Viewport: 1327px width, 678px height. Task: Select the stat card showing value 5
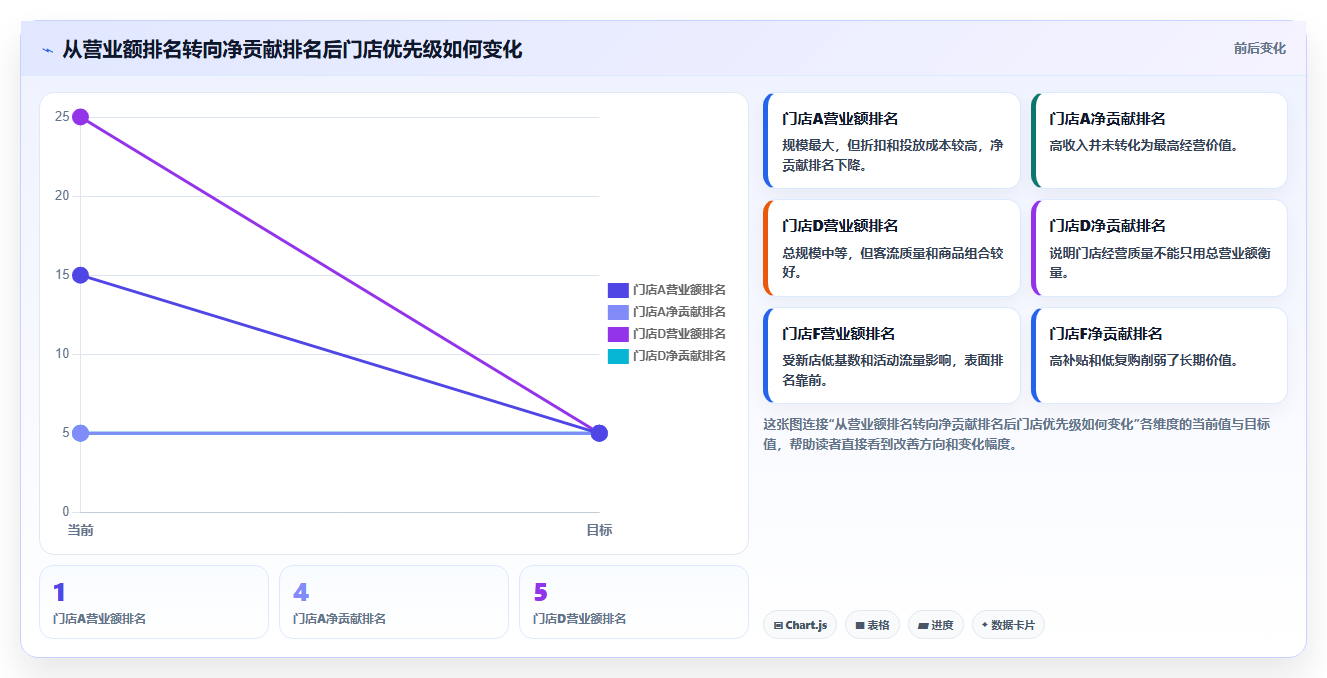634,602
